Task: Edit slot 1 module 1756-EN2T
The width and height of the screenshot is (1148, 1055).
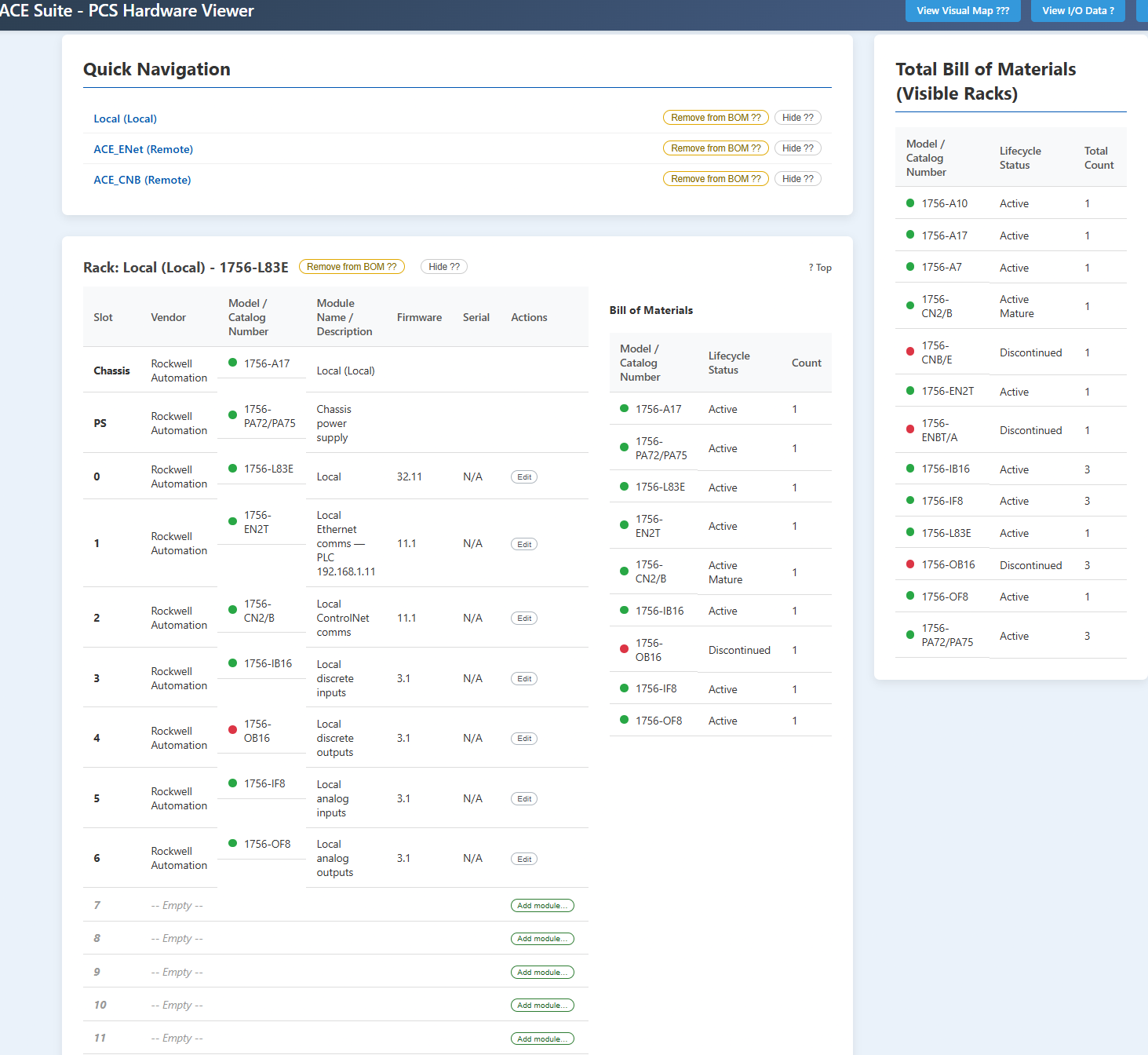Action: coord(524,544)
